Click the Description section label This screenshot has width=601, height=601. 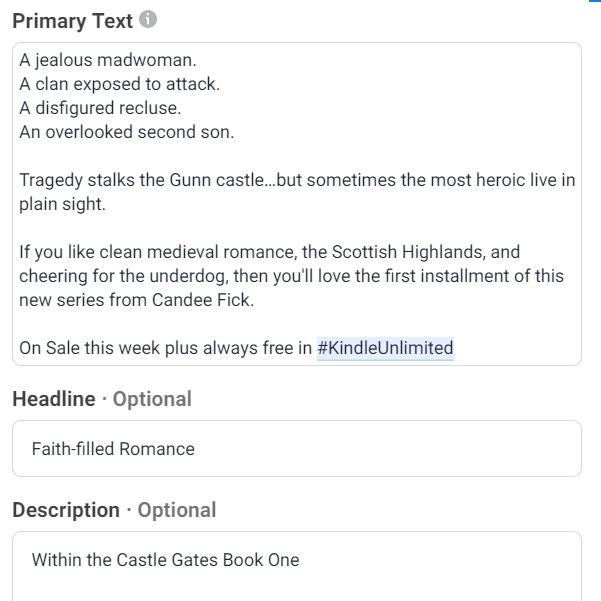(x=66, y=510)
